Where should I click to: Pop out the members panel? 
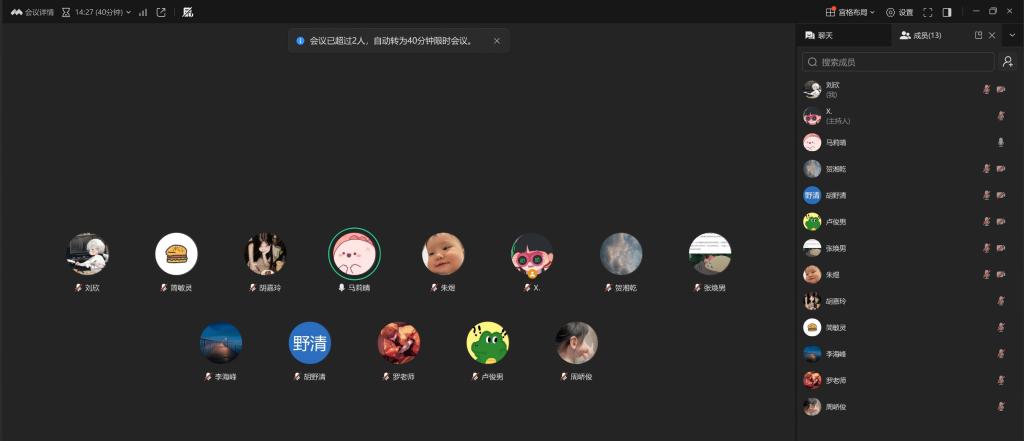click(978, 35)
